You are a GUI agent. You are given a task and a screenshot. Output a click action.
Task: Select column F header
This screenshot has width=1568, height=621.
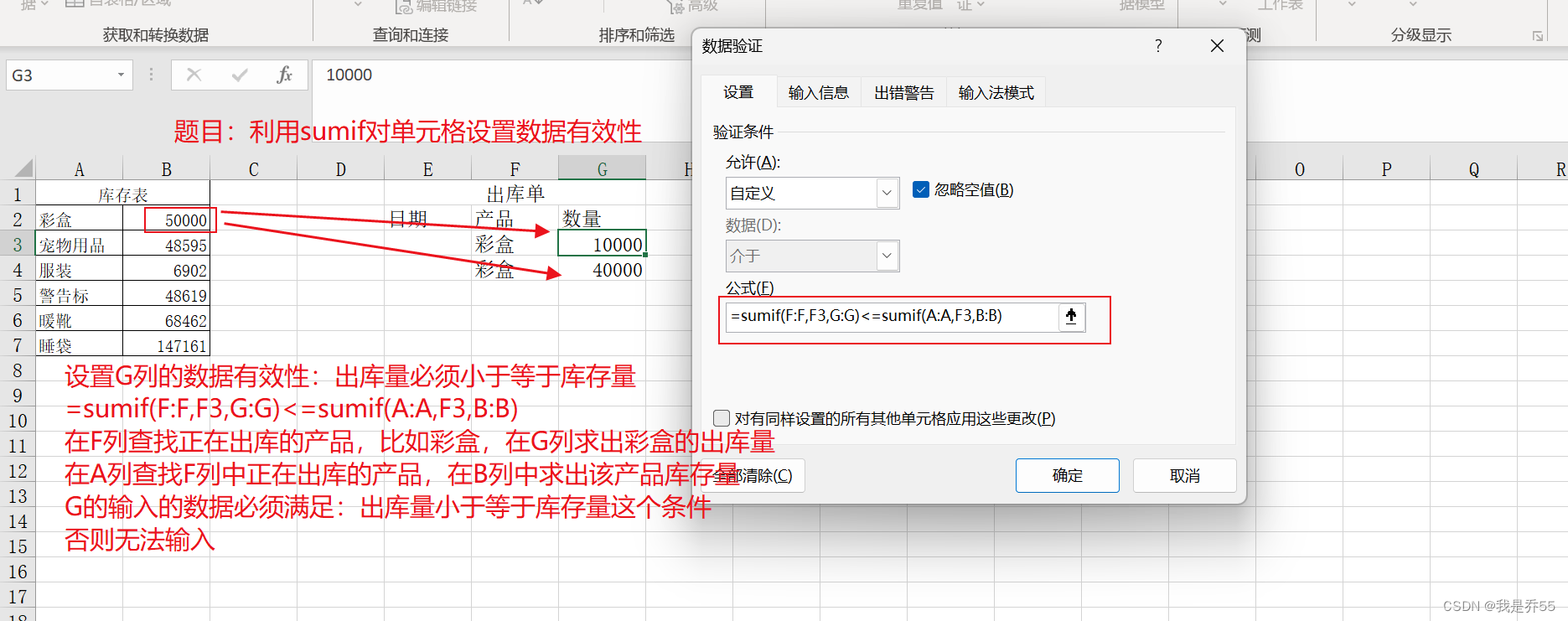[515, 168]
